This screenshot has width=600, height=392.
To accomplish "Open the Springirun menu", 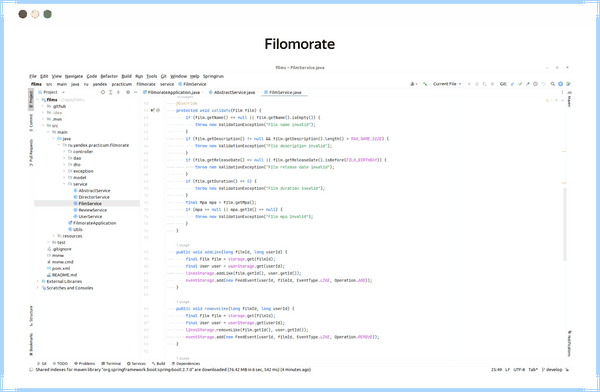I will point(213,76).
